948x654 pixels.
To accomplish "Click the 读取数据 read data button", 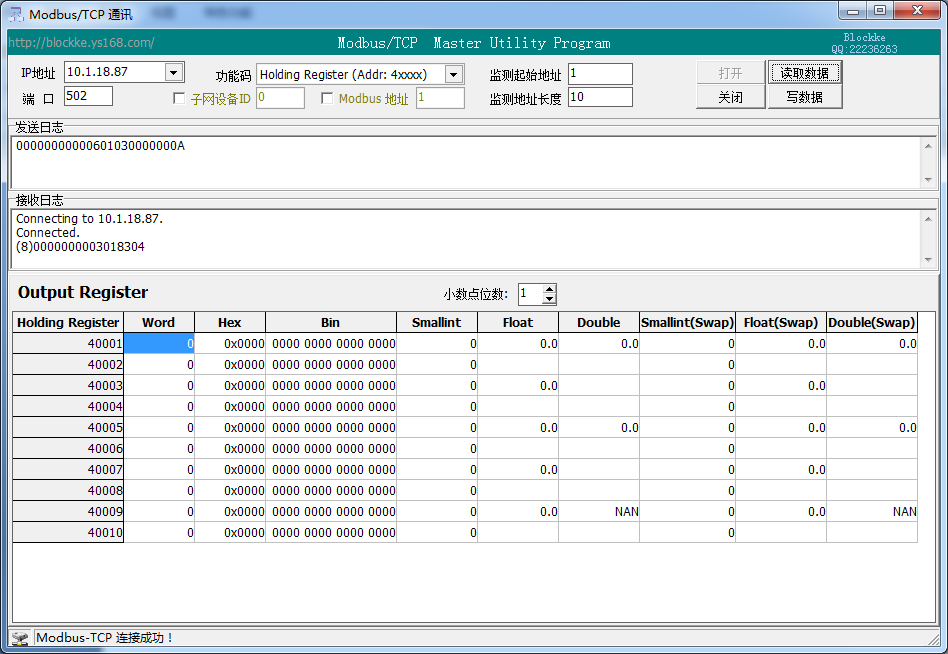I will 804,73.
